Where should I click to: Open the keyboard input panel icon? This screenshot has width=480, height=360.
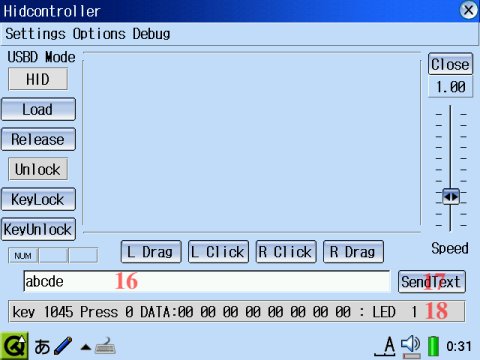point(105,346)
